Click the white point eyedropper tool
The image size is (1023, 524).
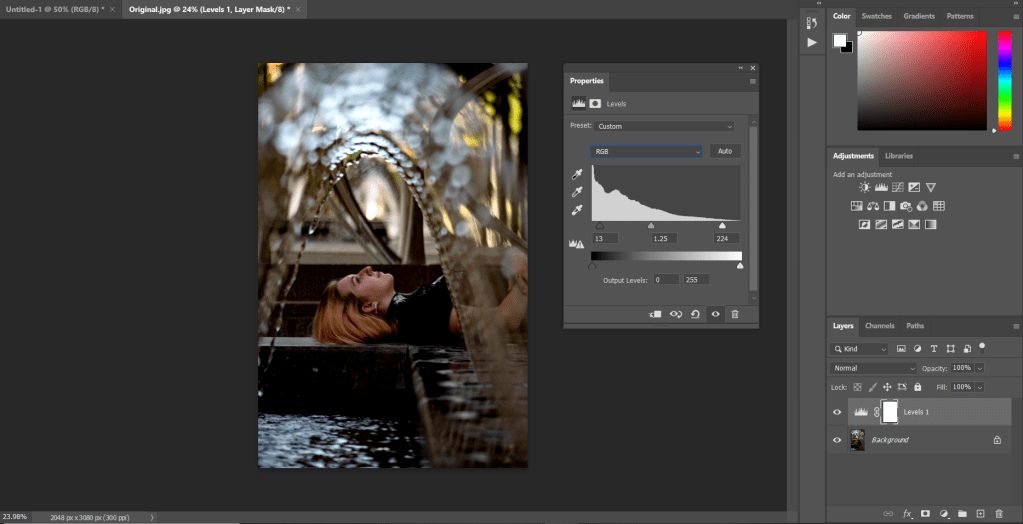576,210
